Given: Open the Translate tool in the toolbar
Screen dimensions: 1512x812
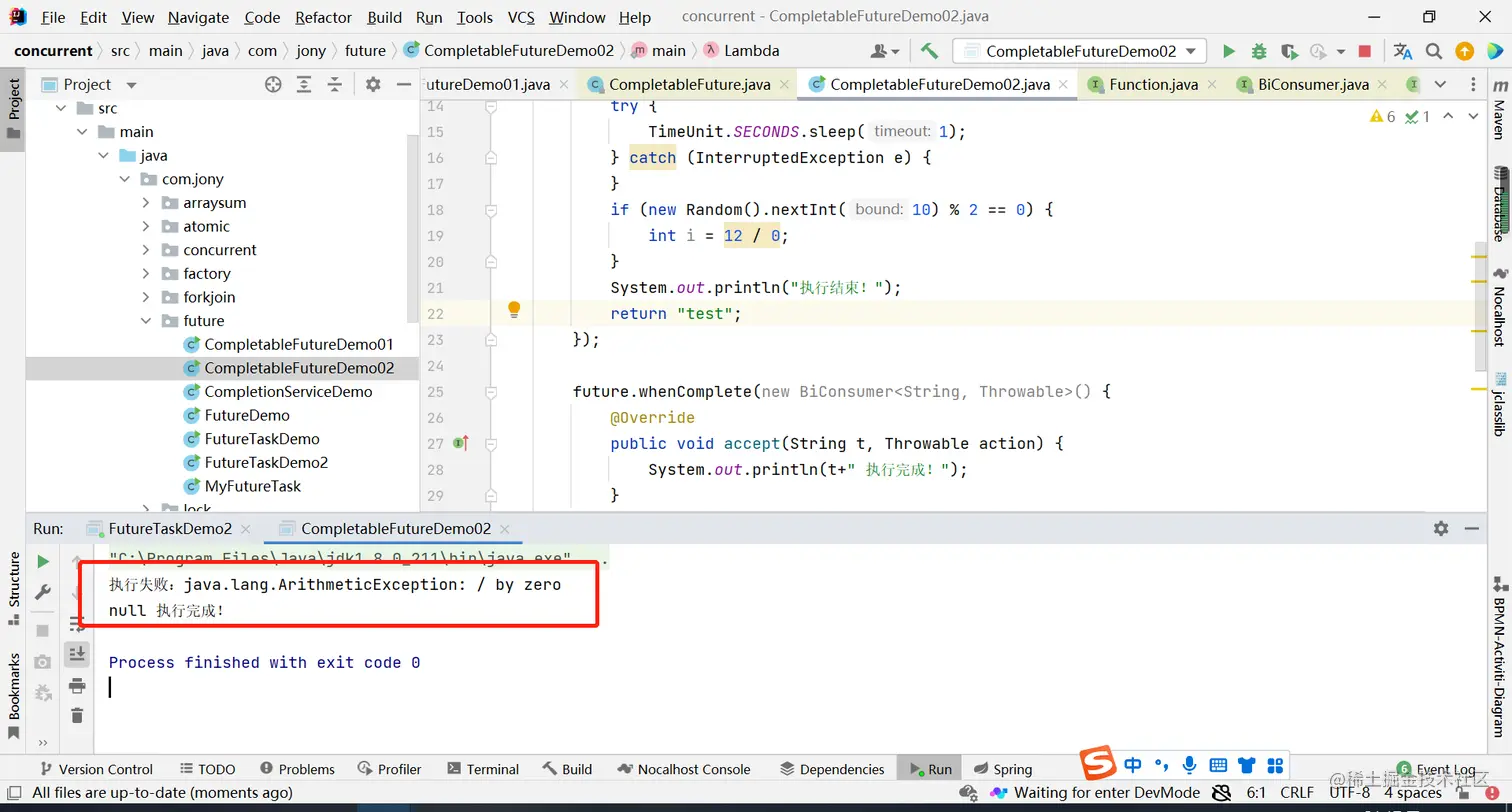Looking at the screenshot, I should coord(1403,51).
